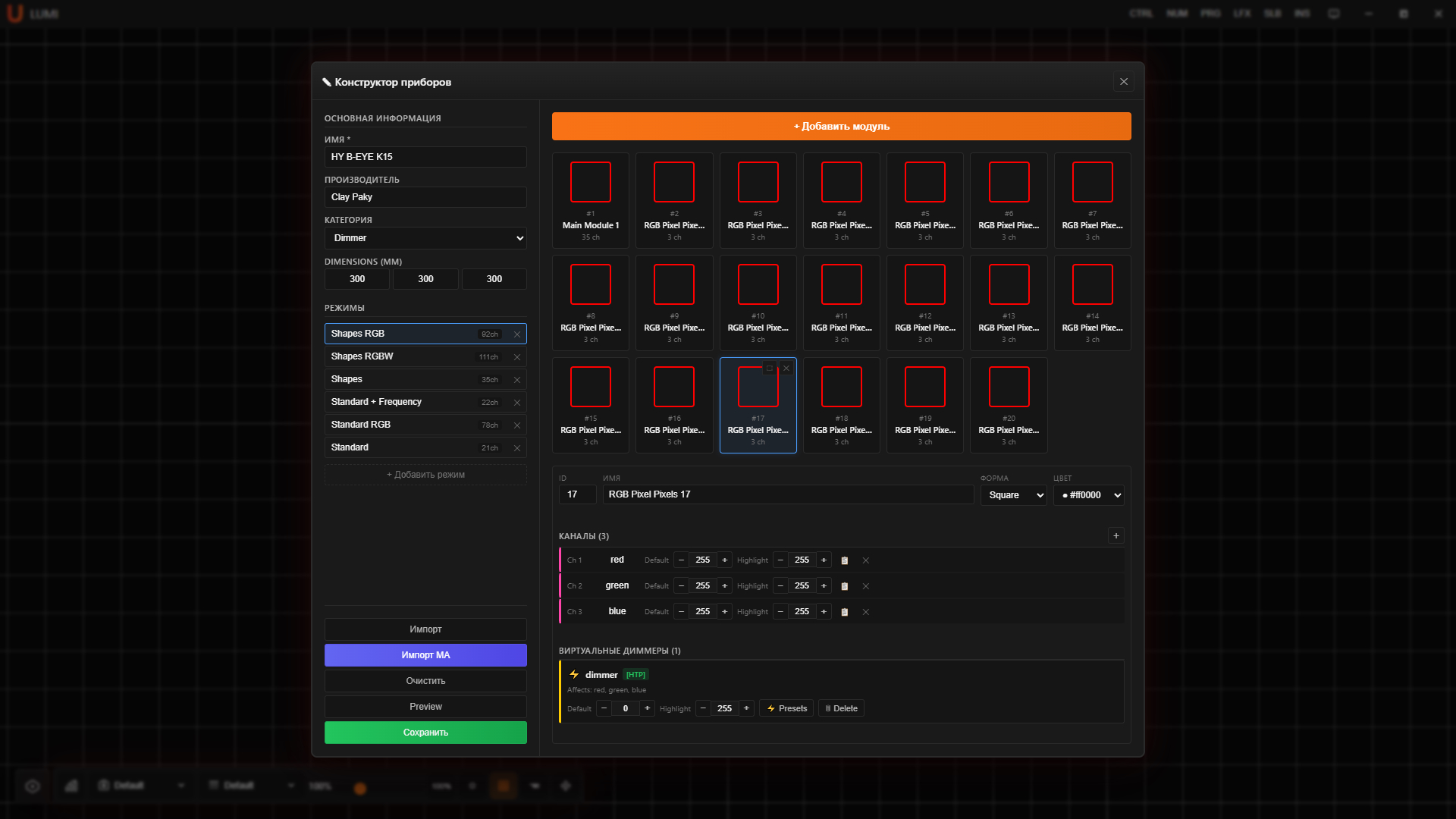Delete the Standard RGB mode
Screen dimensions: 1456x819
click(517, 425)
